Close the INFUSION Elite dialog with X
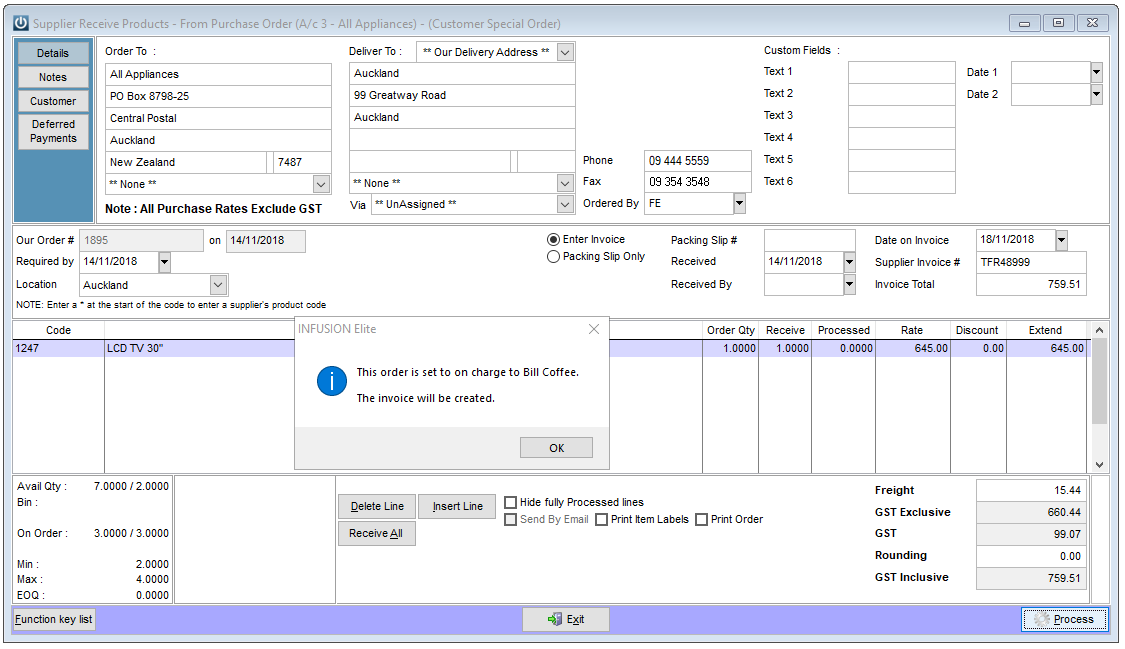The image size is (1125, 649). point(594,329)
